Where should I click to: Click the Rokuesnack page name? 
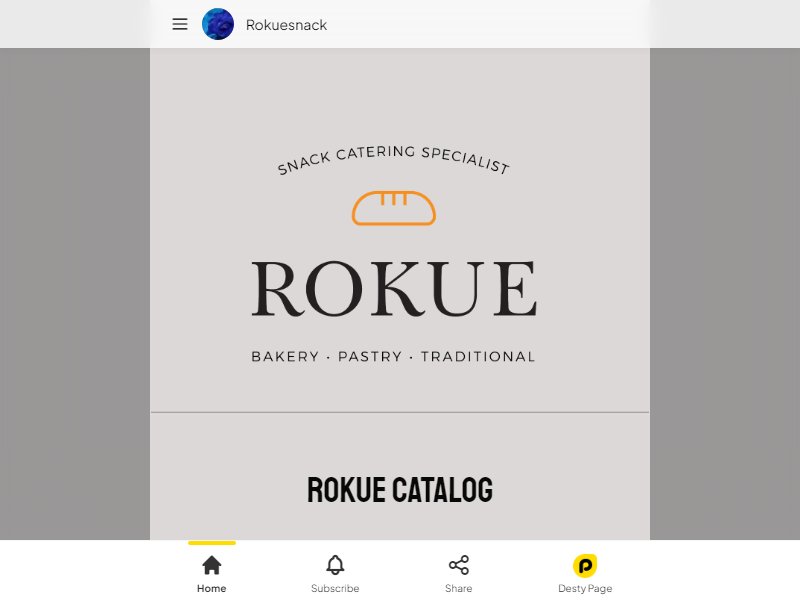point(286,25)
